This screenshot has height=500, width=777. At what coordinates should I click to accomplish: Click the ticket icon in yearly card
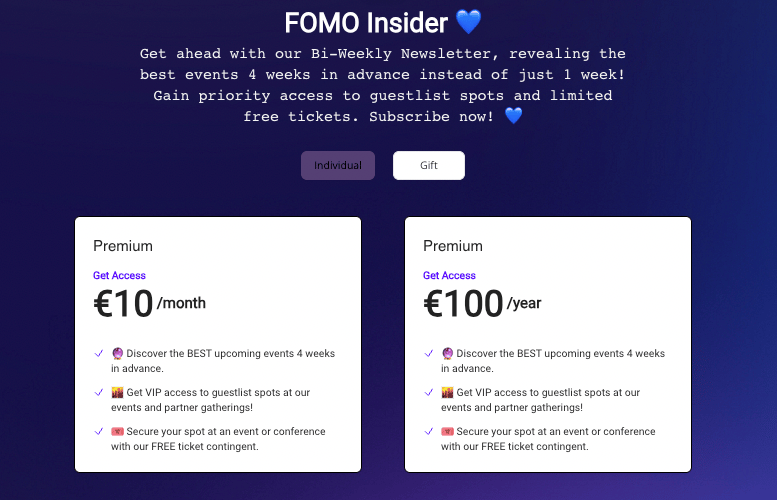(x=447, y=432)
